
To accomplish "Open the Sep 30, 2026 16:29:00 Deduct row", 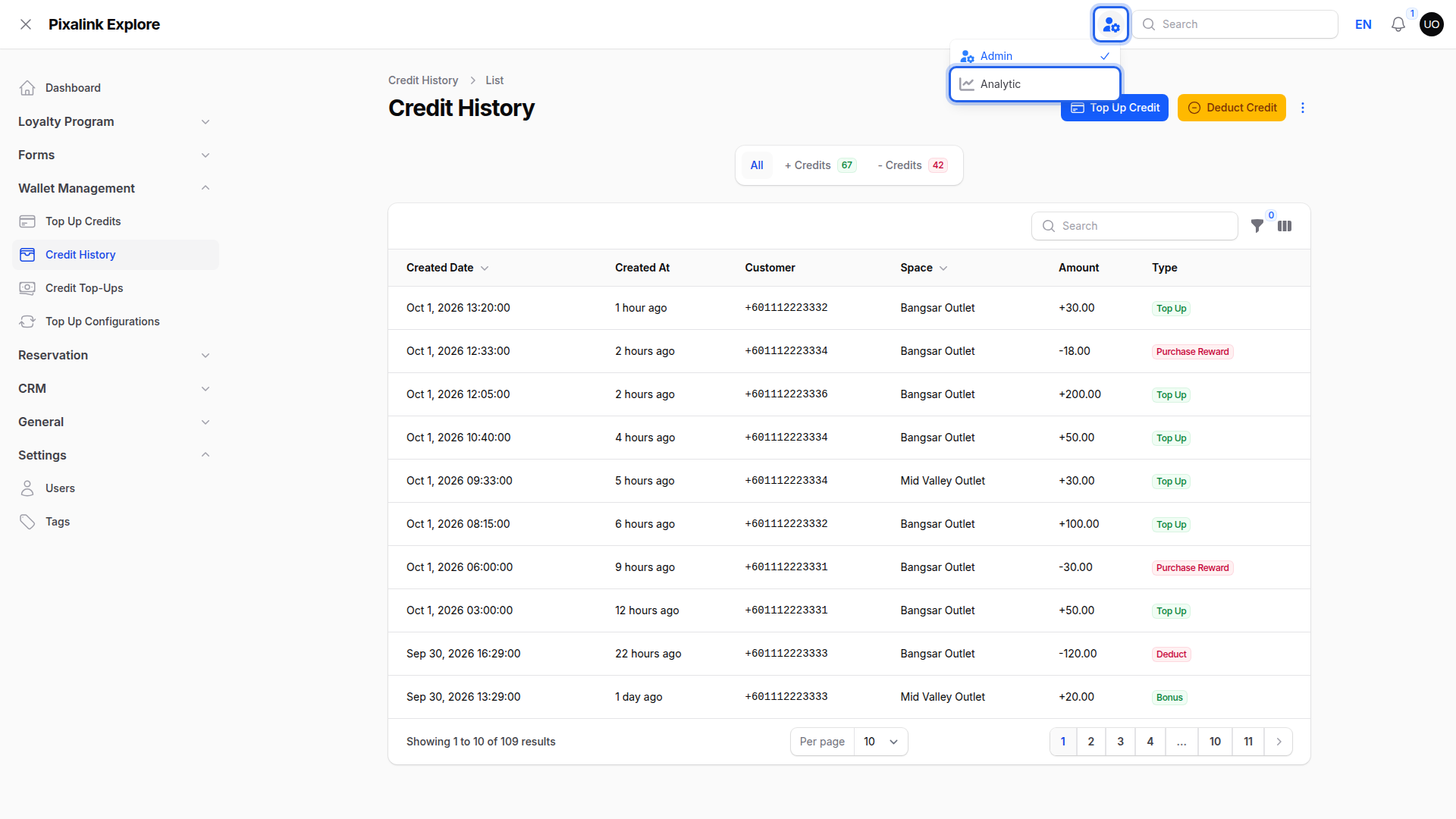I will (849, 654).
